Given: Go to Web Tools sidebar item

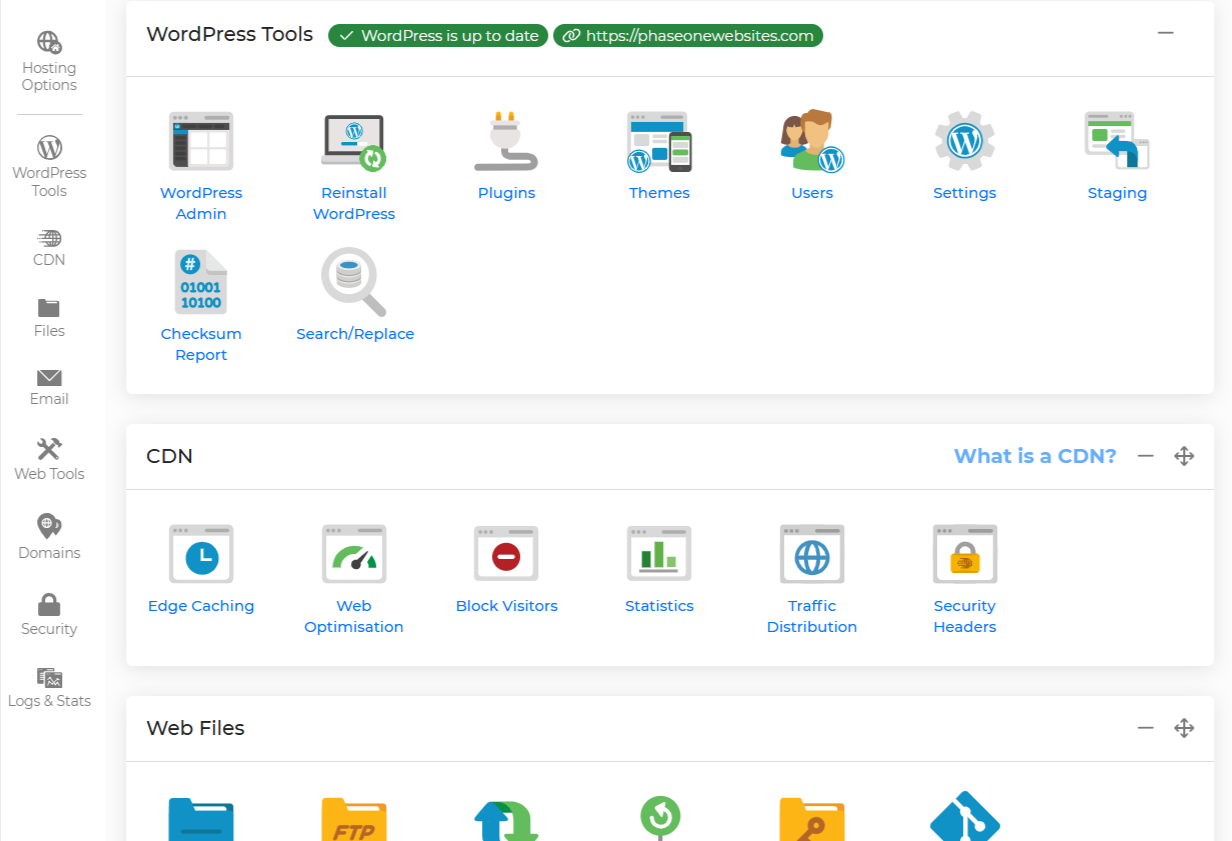Looking at the screenshot, I should [49, 459].
